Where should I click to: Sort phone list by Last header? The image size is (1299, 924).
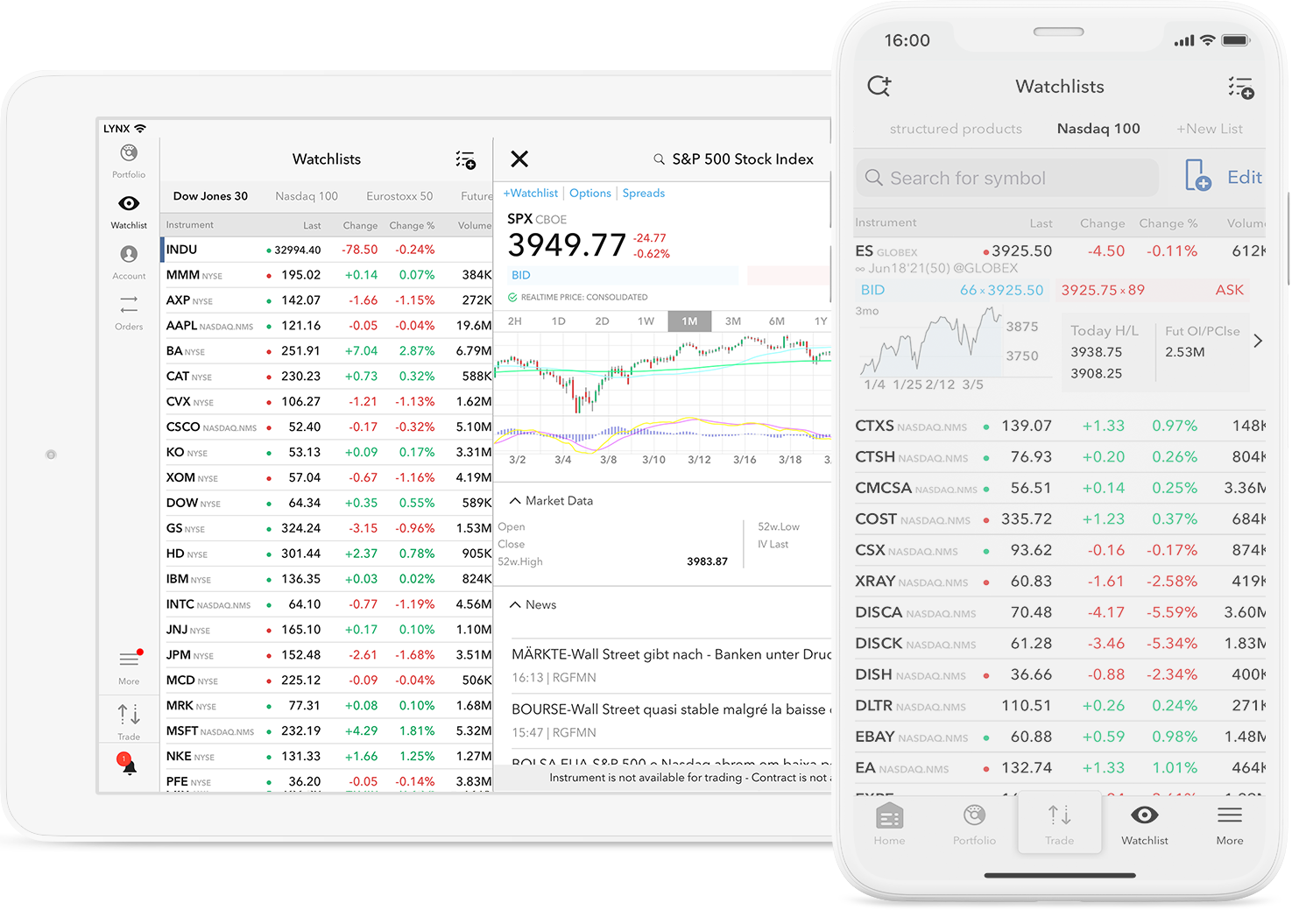tap(1041, 223)
